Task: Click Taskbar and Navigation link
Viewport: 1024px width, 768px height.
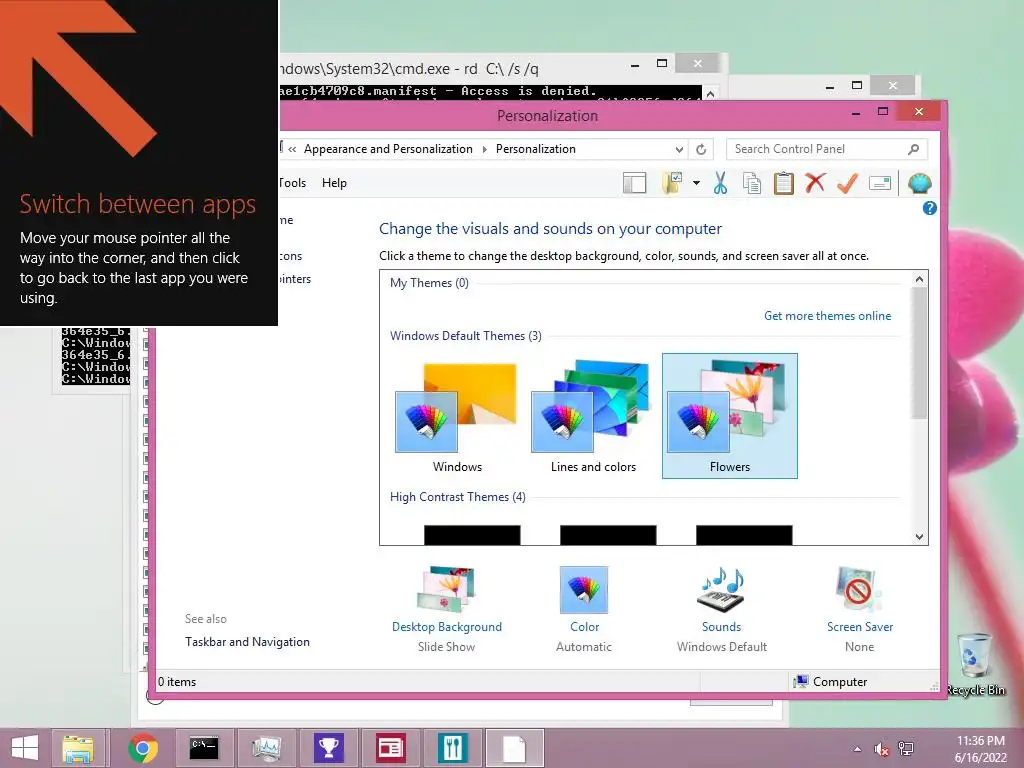Action: coord(248,642)
